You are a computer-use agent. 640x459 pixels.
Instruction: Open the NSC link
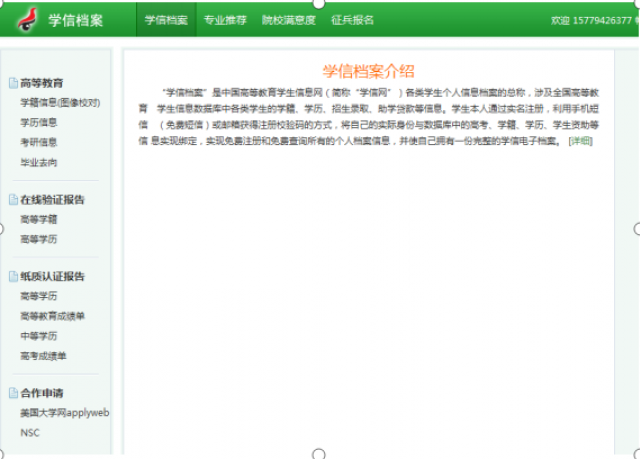(30, 433)
